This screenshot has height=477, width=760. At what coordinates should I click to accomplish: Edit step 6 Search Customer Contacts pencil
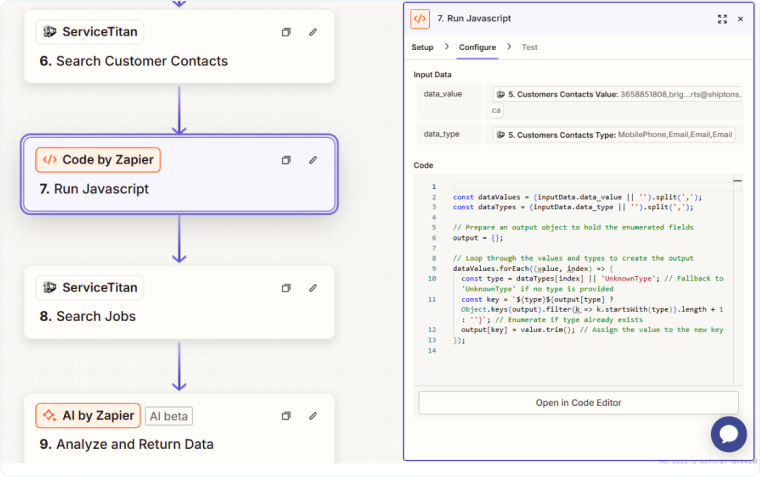[x=313, y=32]
